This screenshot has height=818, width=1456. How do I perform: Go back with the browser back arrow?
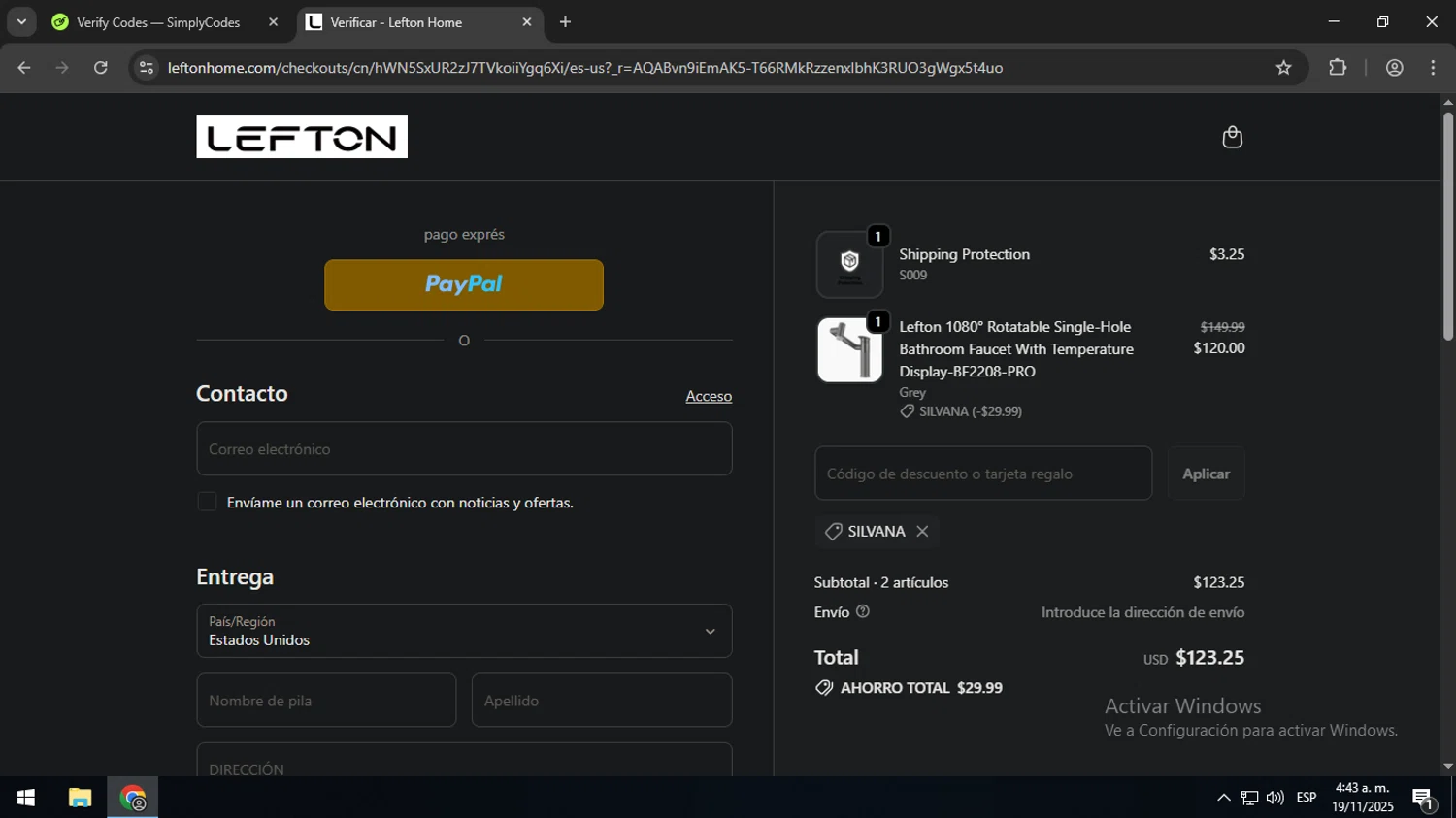point(24,67)
